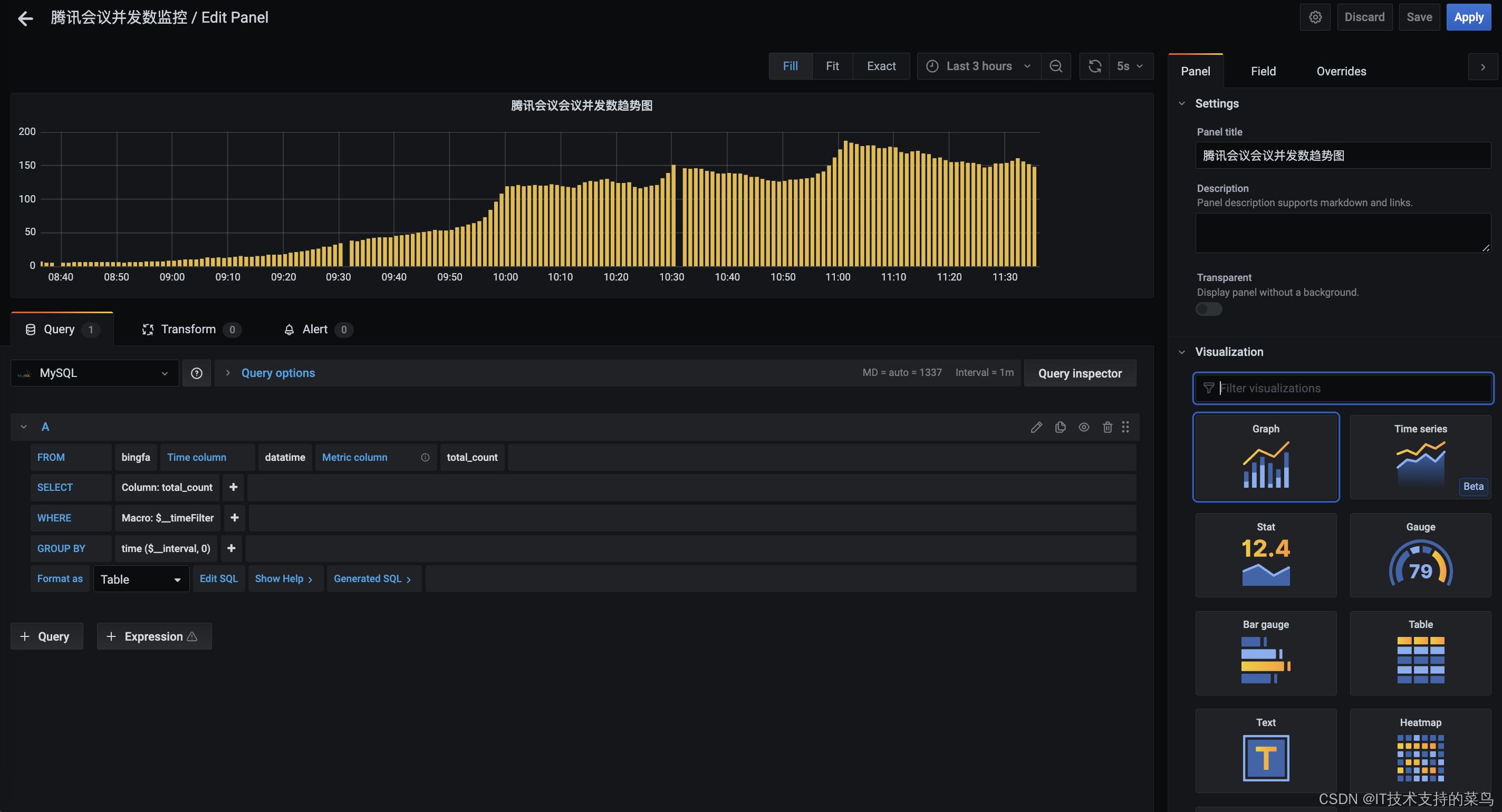Image resolution: width=1502 pixels, height=812 pixels.
Task: Click Macro: $__timeFilter in WHERE
Action: pyautogui.click(x=167, y=518)
